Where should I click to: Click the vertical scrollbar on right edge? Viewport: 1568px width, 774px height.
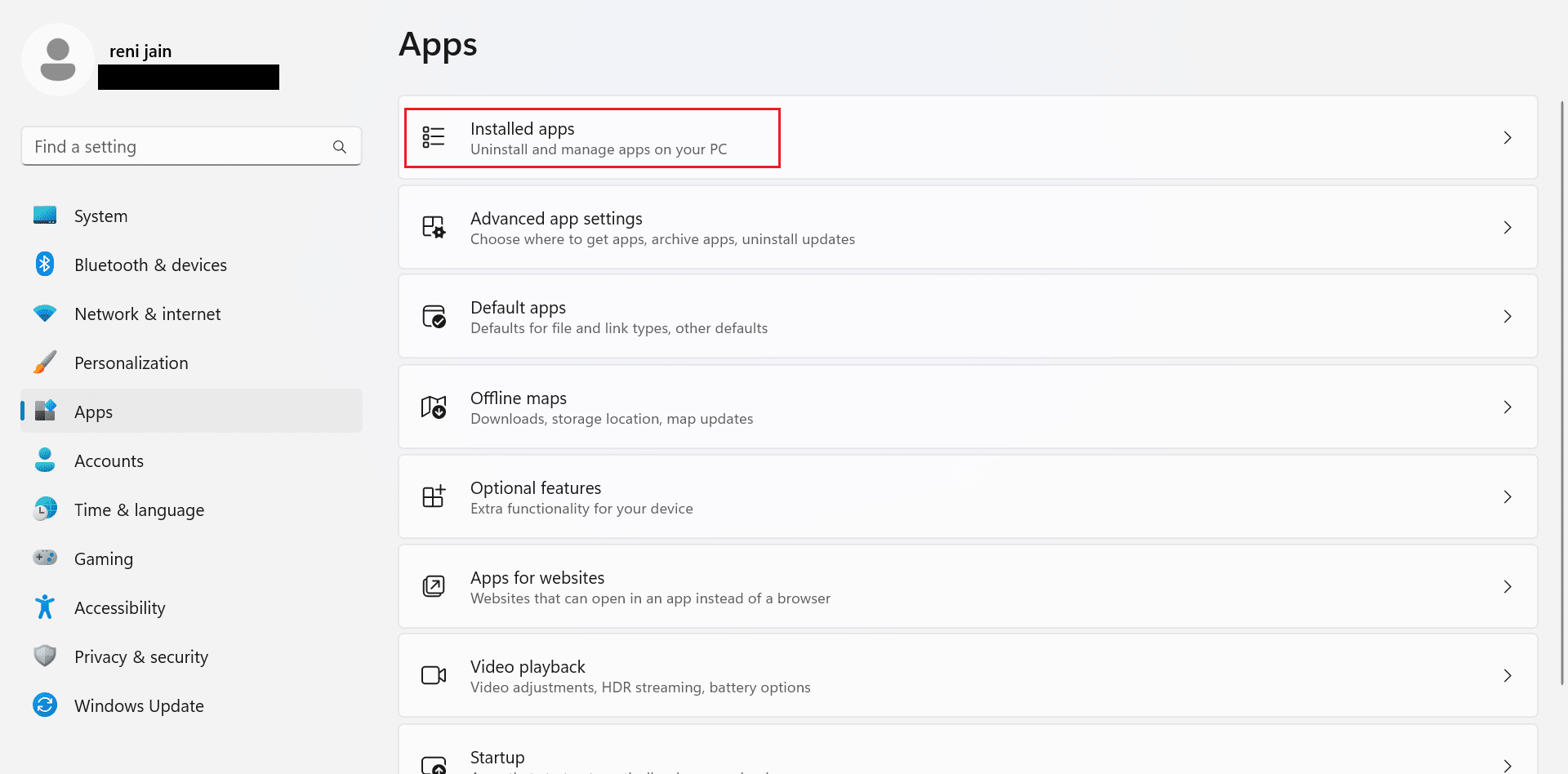point(1562,392)
